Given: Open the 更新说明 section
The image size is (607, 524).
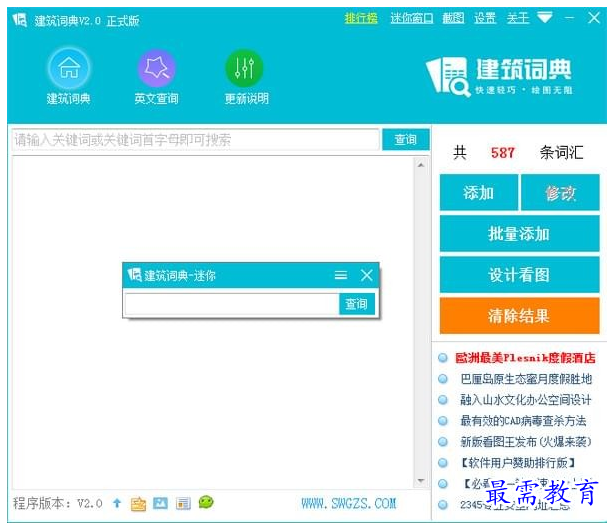Looking at the screenshot, I should pyautogui.click(x=246, y=77).
